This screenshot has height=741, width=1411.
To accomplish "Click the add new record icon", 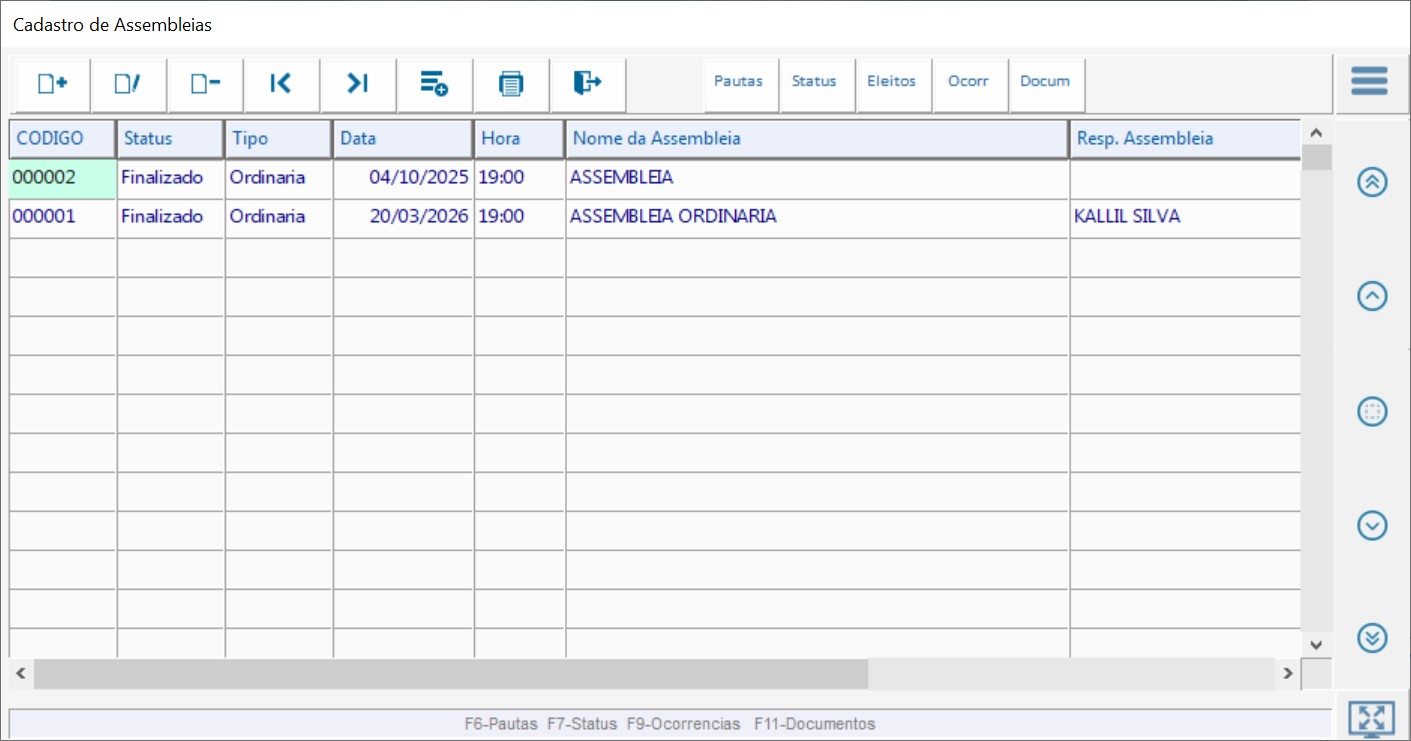I will tap(52, 84).
